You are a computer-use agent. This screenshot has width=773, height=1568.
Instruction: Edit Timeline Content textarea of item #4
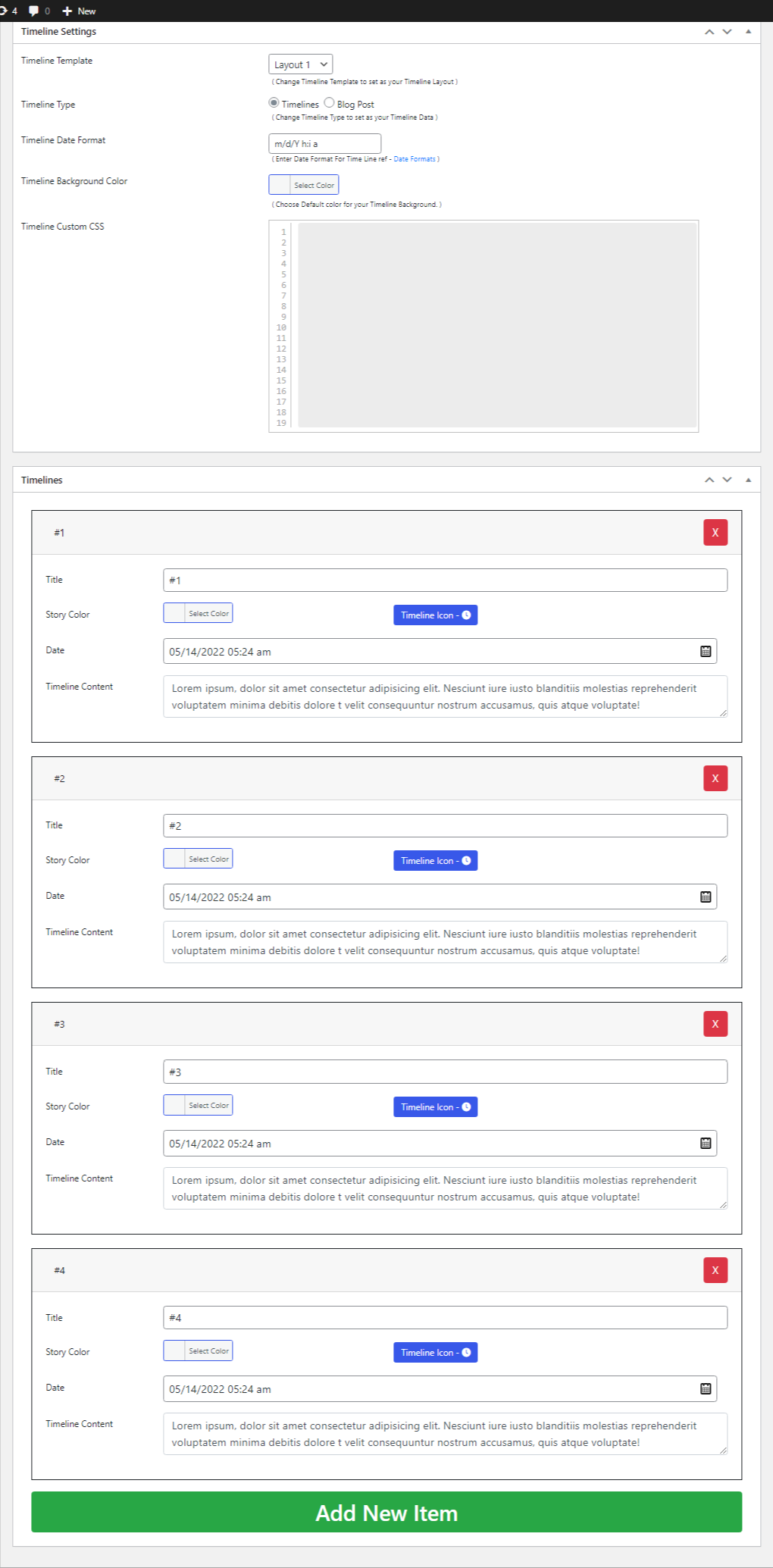pyautogui.click(x=445, y=1434)
